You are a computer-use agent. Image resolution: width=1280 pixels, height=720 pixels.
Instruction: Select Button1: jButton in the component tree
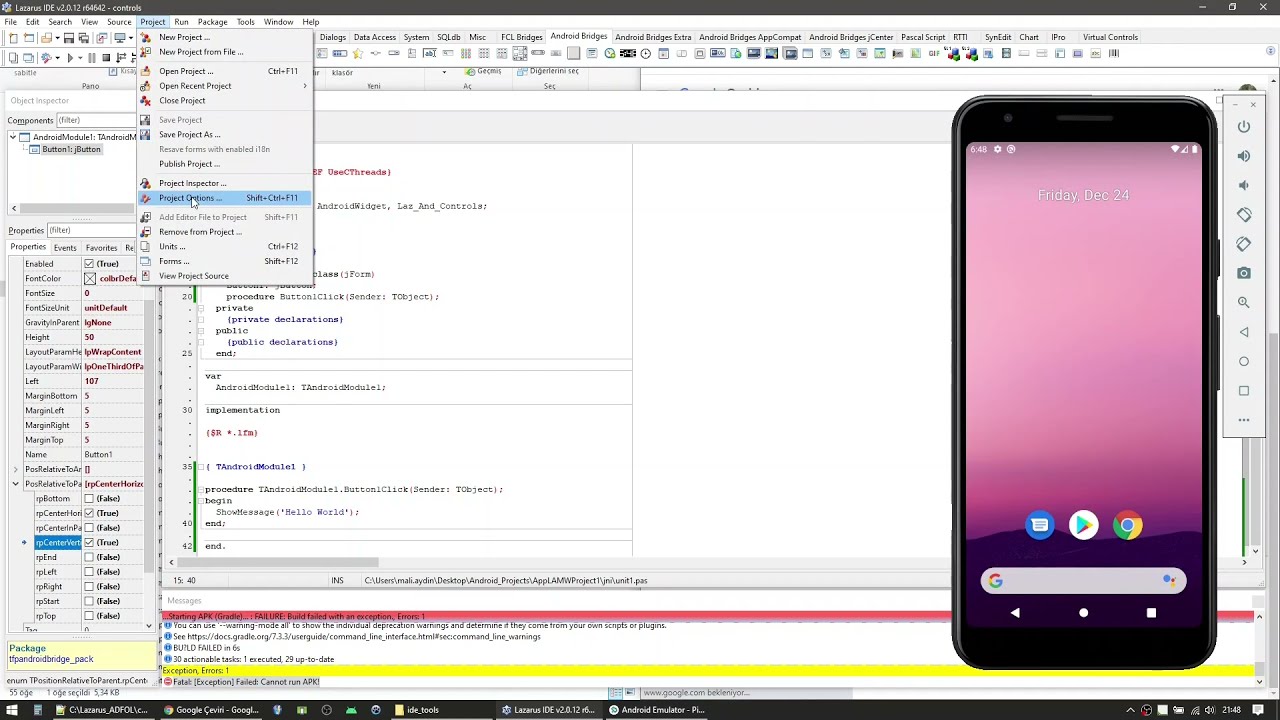click(71, 149)
